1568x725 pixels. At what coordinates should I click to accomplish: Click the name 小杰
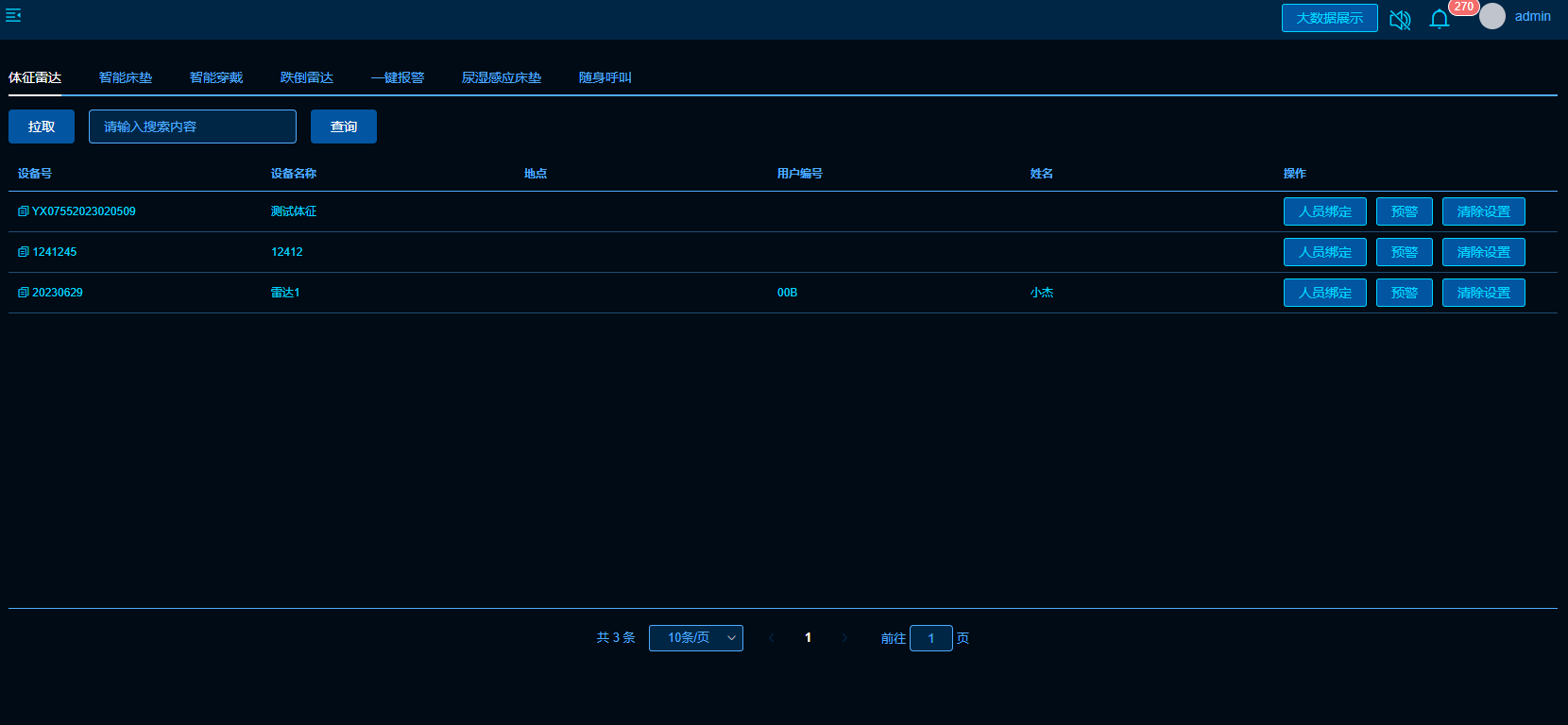click(x=1042, y=293)
